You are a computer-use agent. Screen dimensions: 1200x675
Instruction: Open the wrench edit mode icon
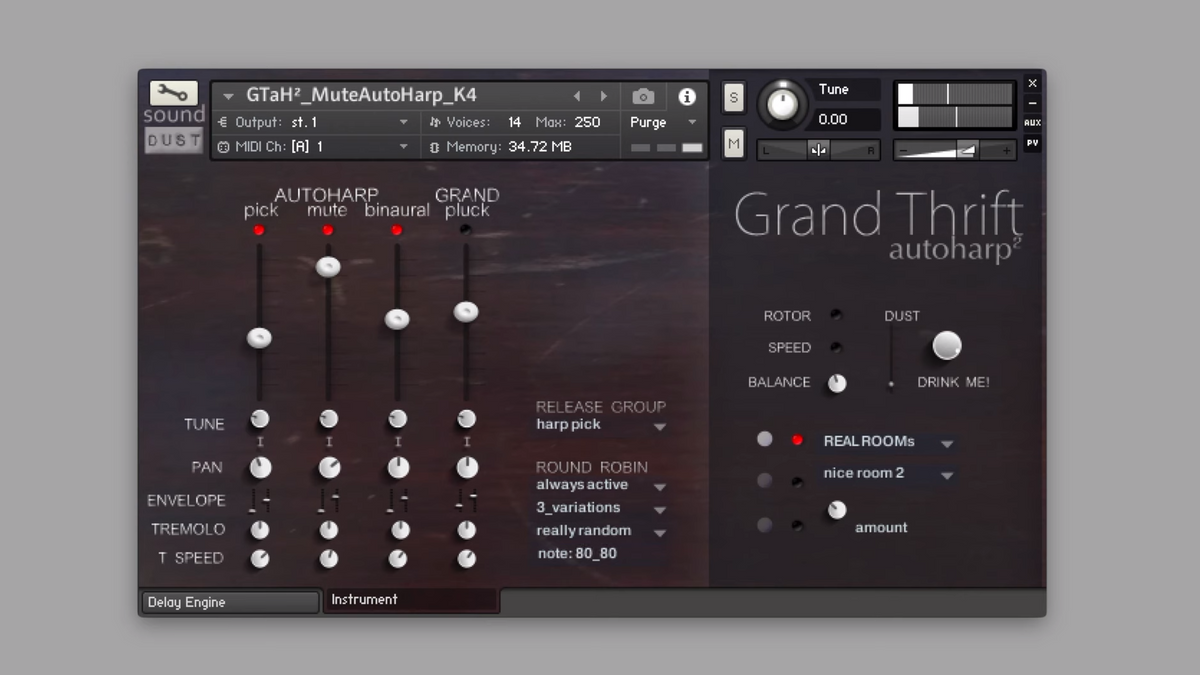coord(173,93)
